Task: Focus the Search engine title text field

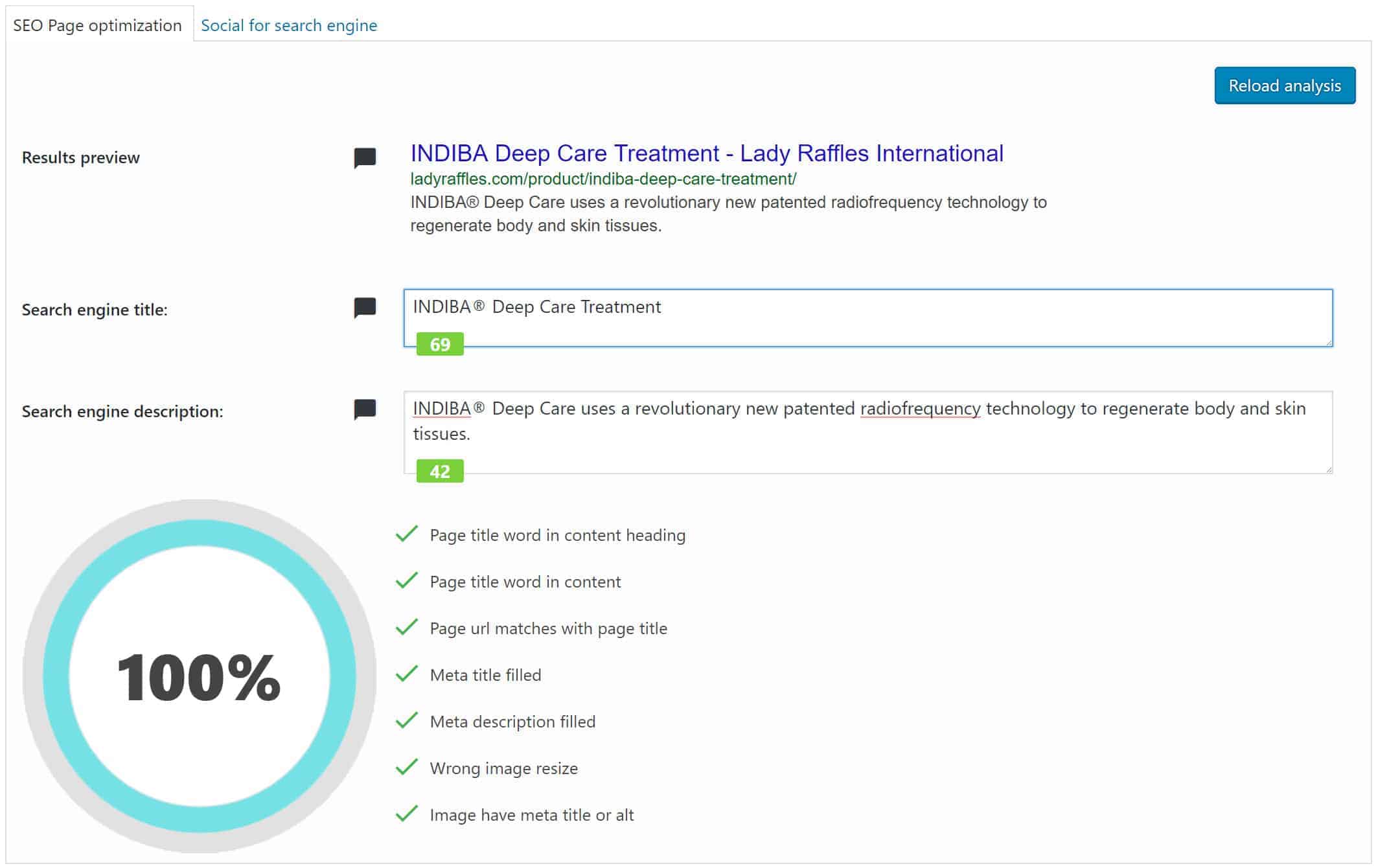Action: 868,317
